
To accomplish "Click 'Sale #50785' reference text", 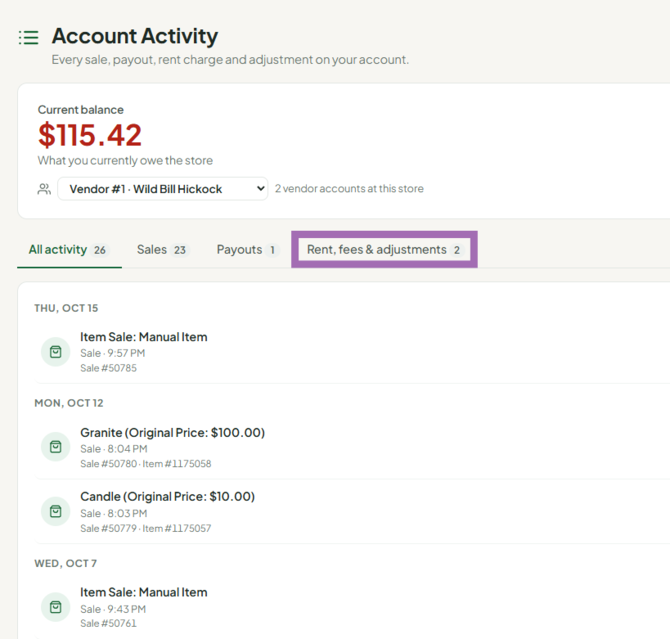I will [x=109, y=368].
